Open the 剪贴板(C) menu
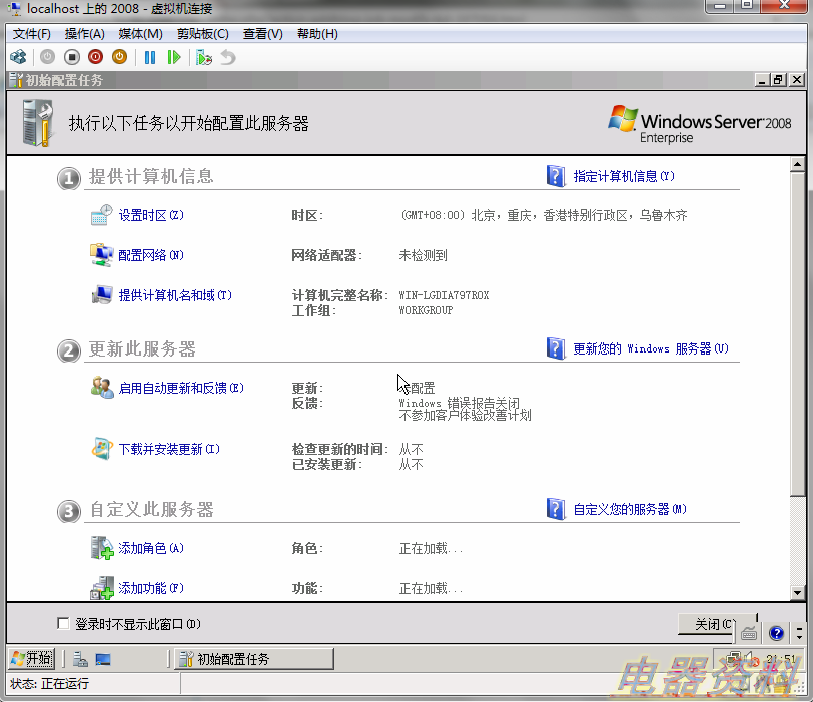This screenshot has width=813, height=702. click(x=202, y=34)
